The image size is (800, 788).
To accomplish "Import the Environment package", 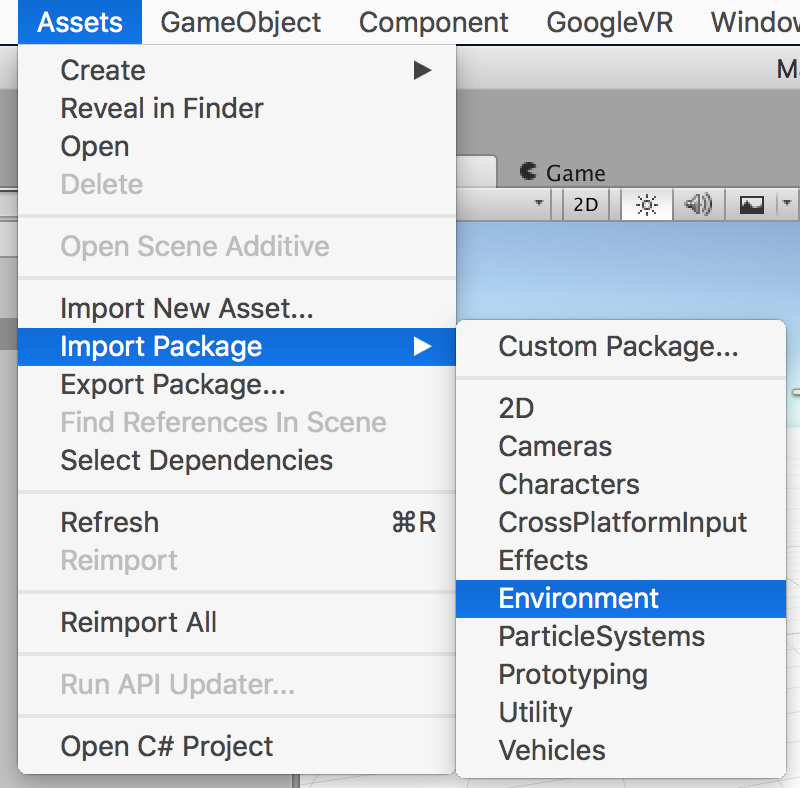I will (x=621, y=599).
